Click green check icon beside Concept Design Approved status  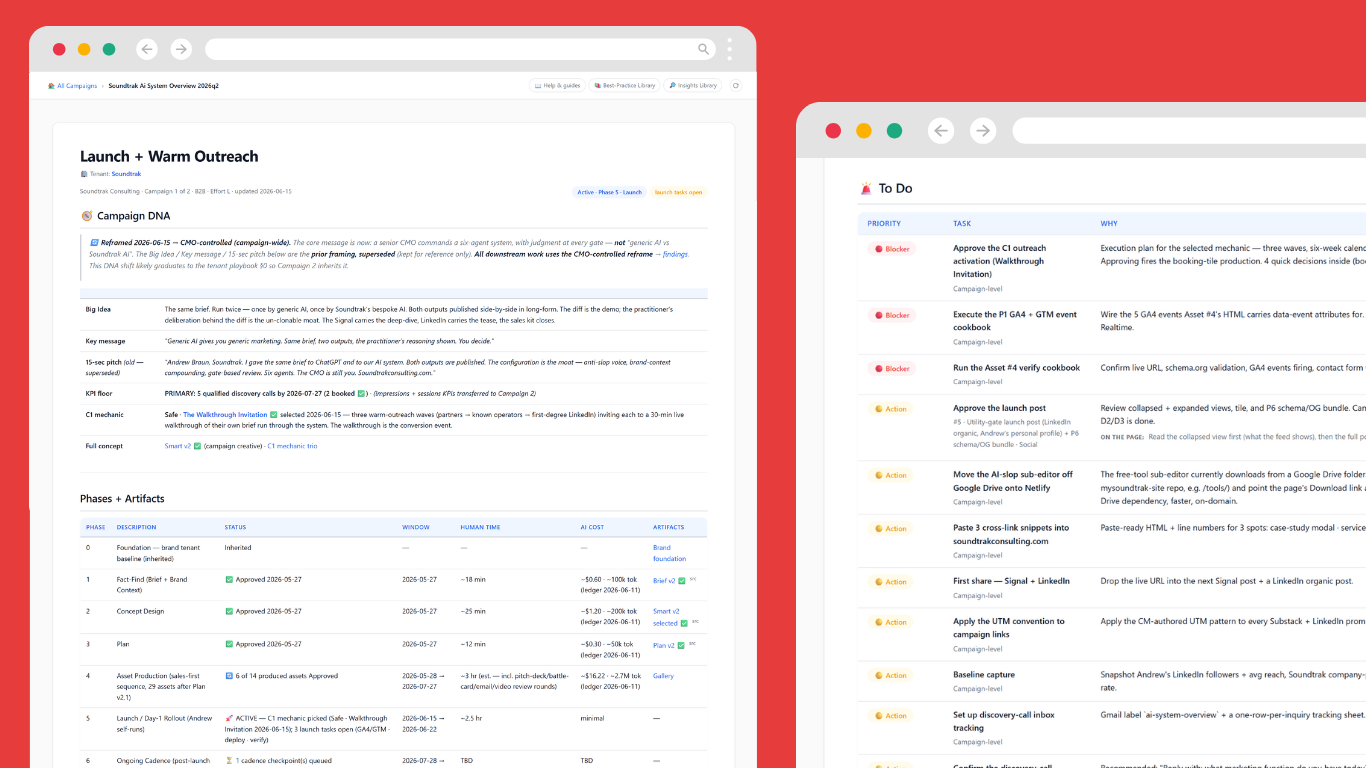[229, 611]
